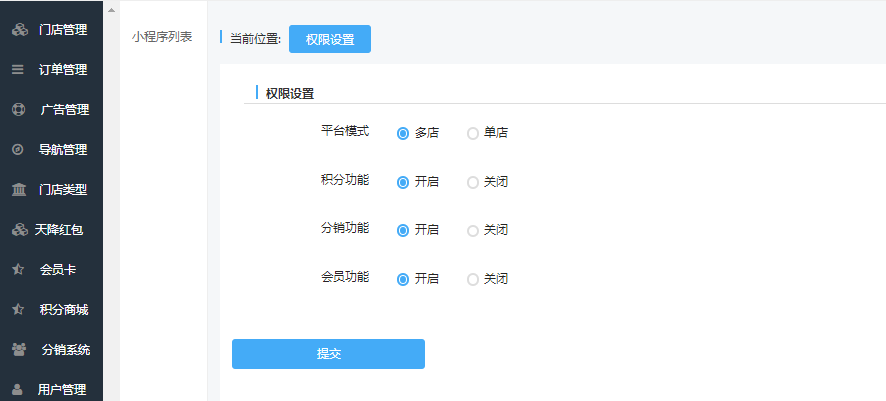Click the 门店类型 bank building icon
The height and width of the screenshot is (401, 886).
point(19,190)
